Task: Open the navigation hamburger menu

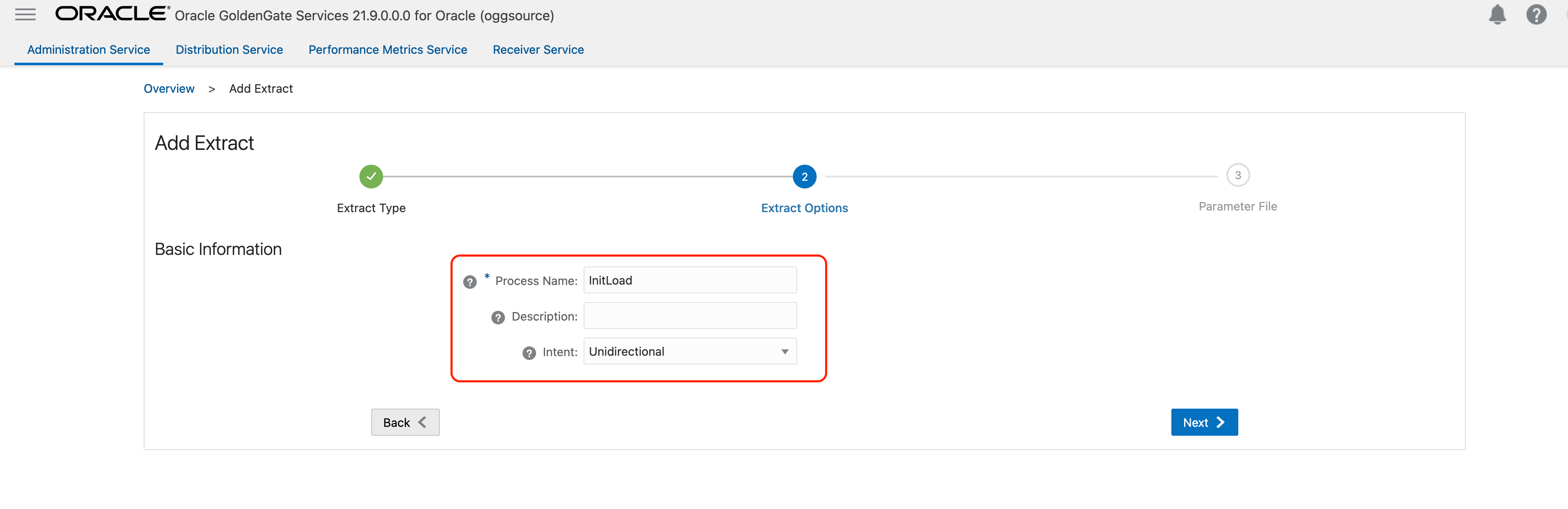Action: [x=25, y=14]
